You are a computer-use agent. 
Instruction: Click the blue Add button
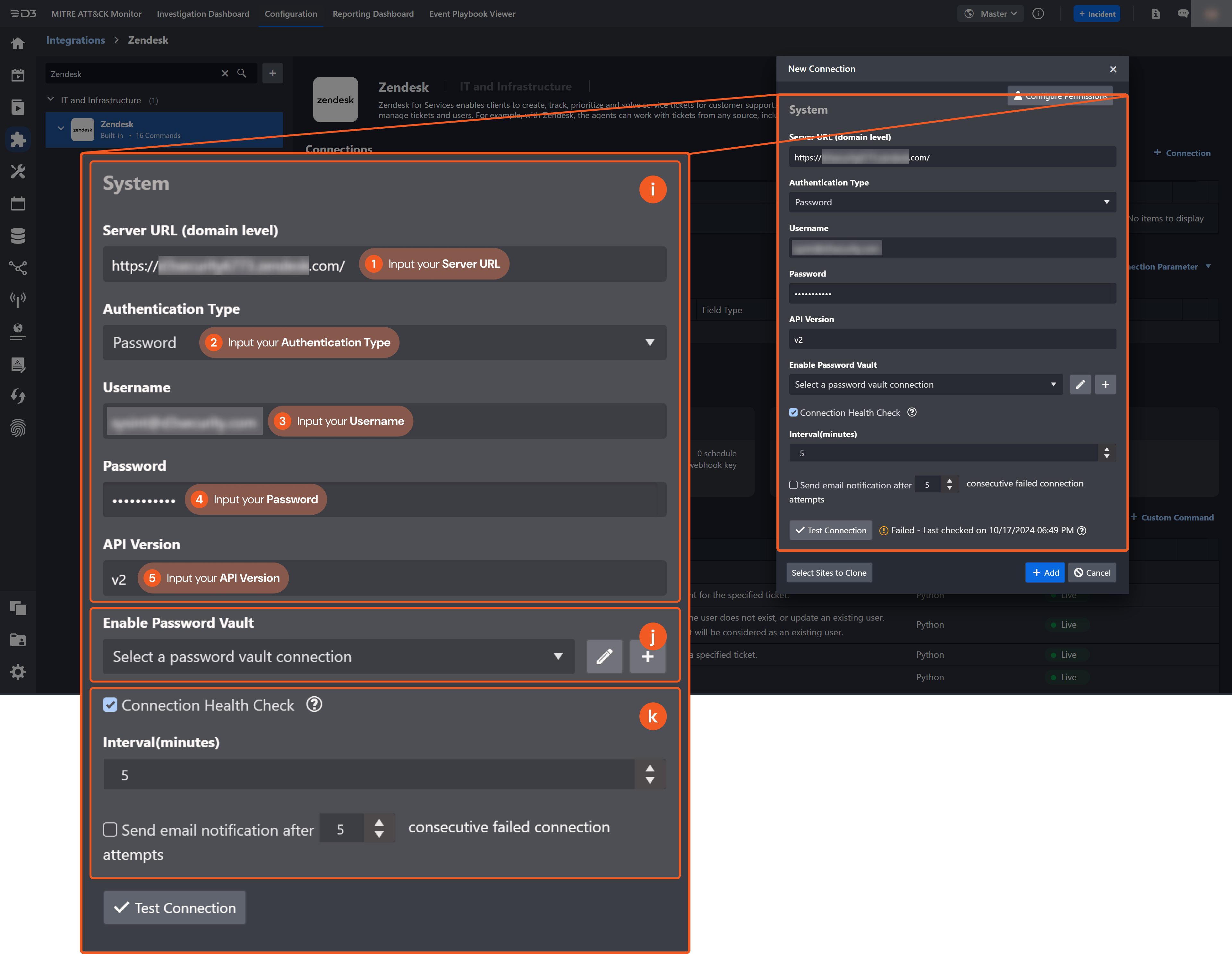(x=1045, y=573)
